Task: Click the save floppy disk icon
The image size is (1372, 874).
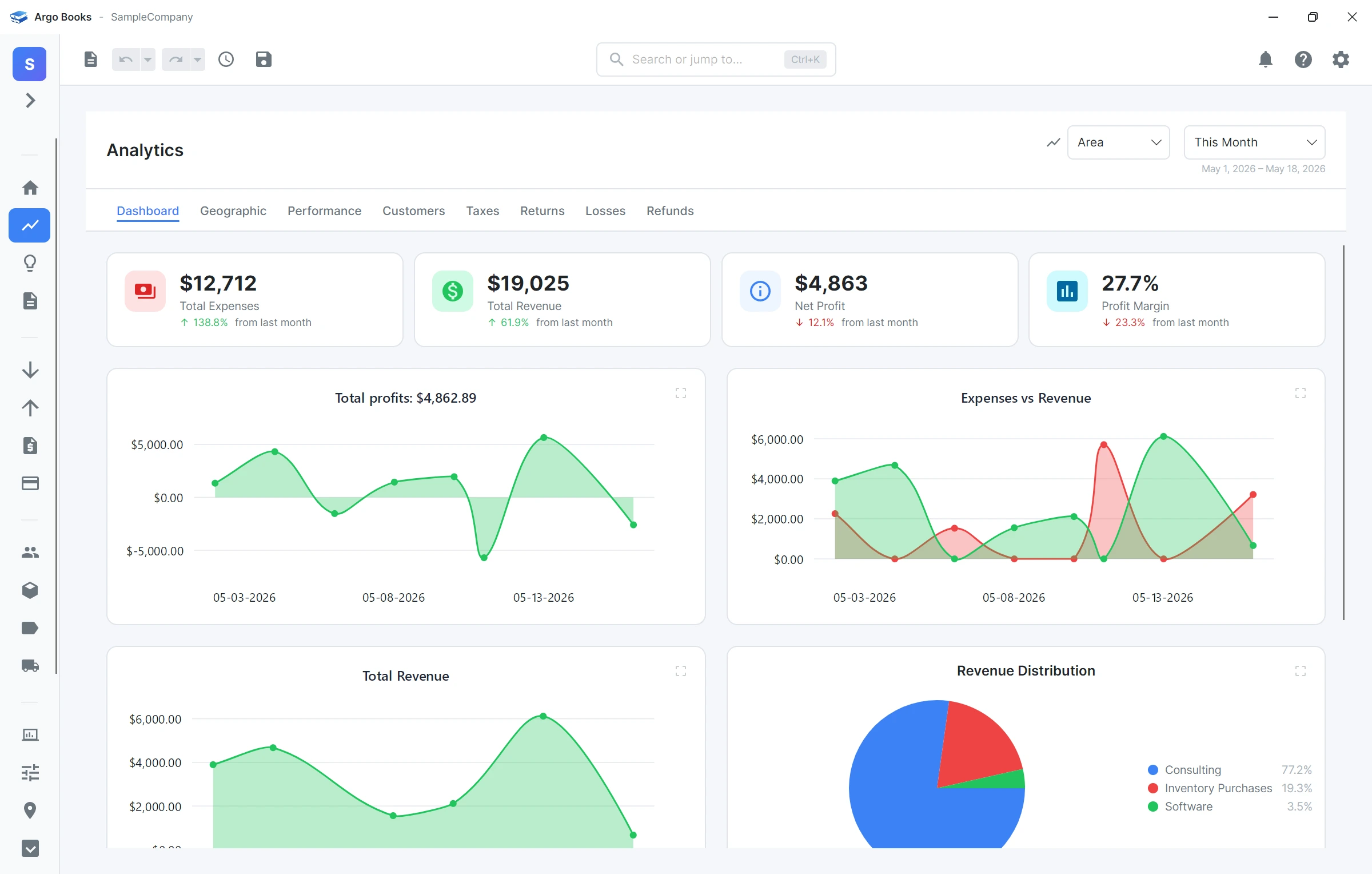Action: (x=264, y=59)
